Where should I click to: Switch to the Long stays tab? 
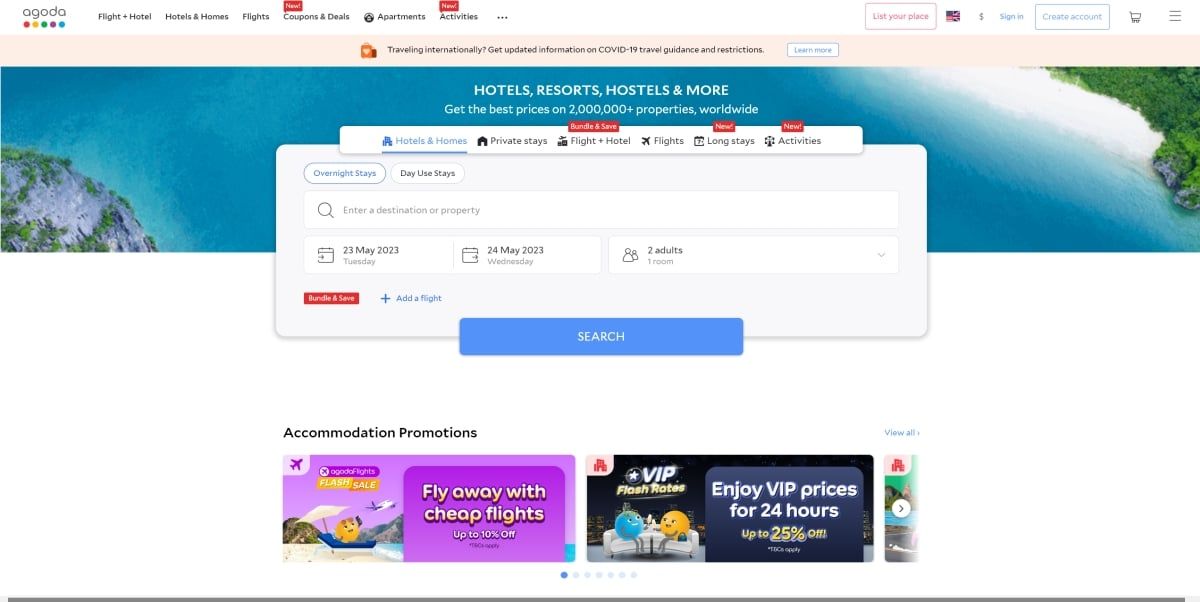724,141
